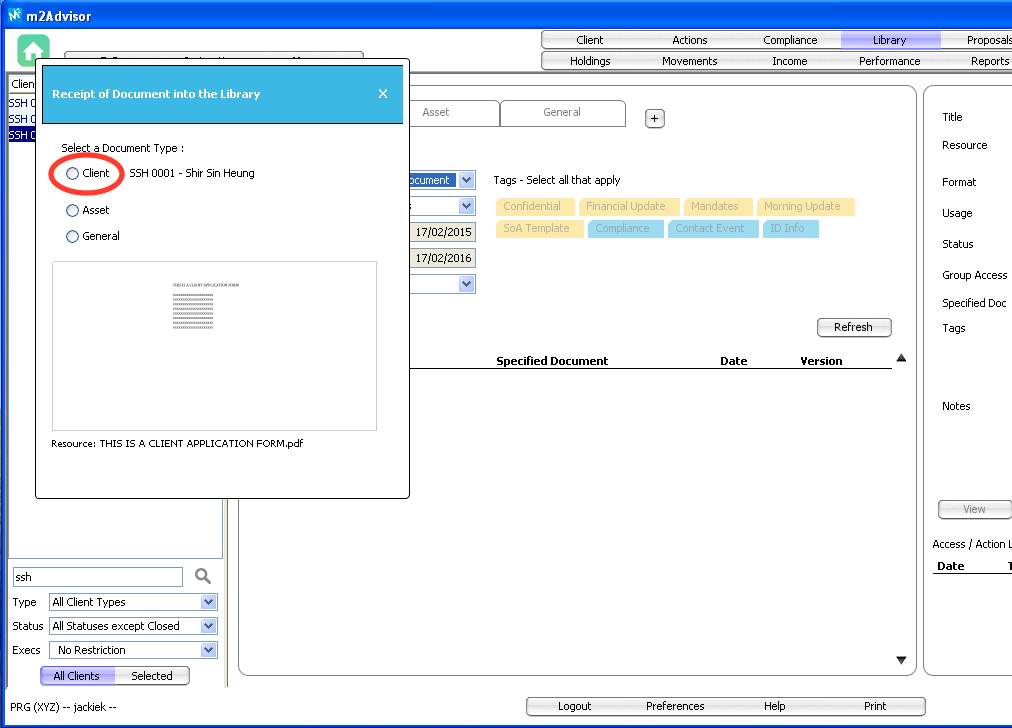This screenshot has height=728, width=1012.
Task: Click the Logout button
Action: (x=574, y=706)
